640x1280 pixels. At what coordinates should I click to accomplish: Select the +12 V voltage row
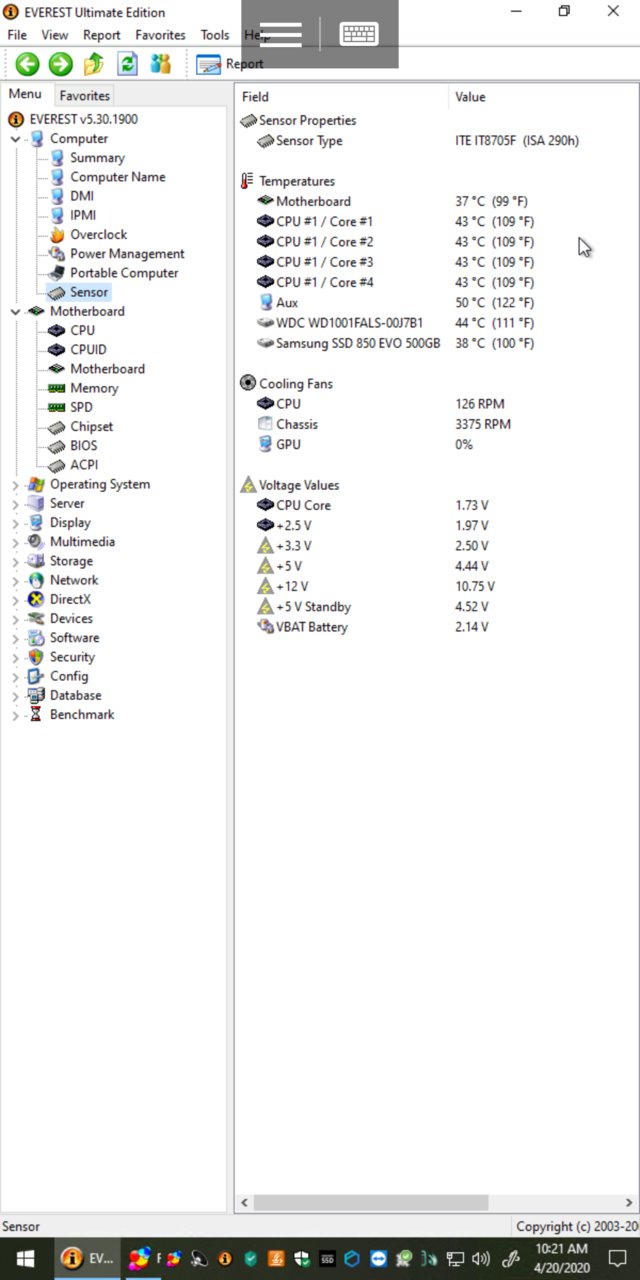coord(437,586)
